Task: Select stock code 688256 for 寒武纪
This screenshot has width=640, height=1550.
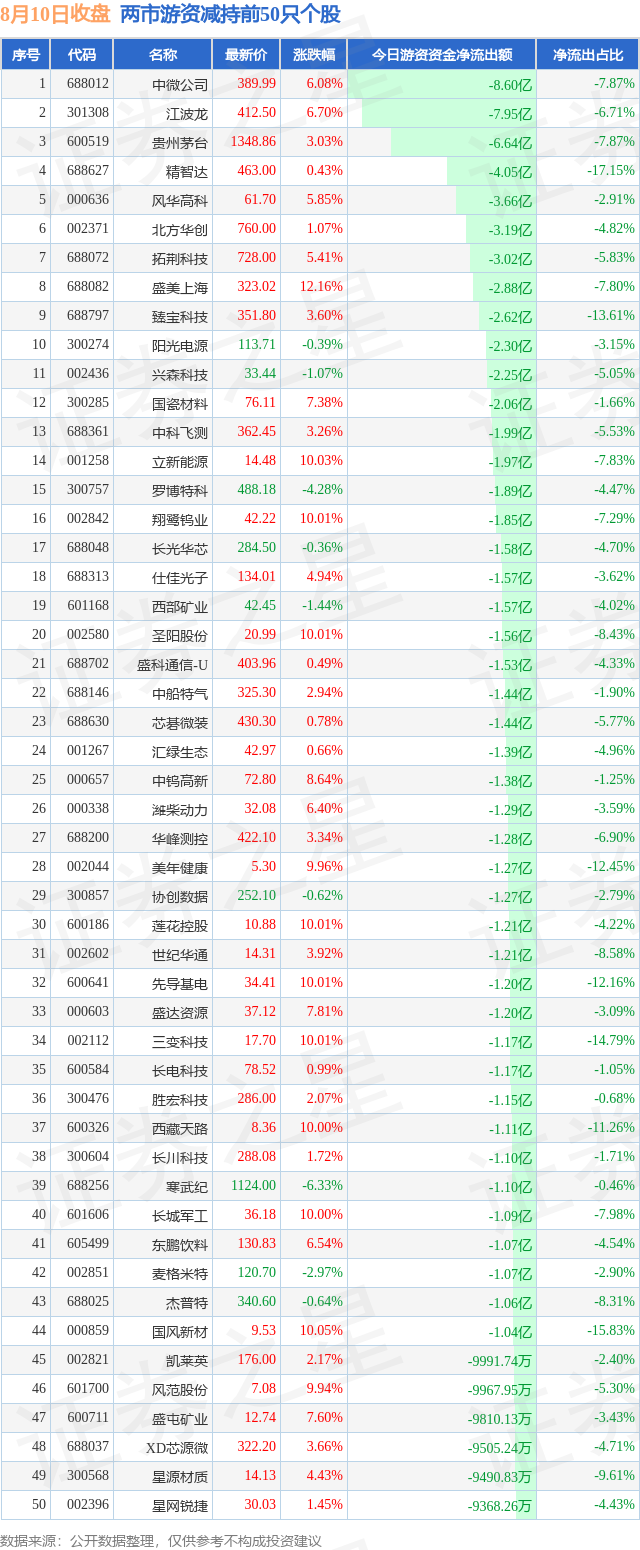Action: (88, 1185)
